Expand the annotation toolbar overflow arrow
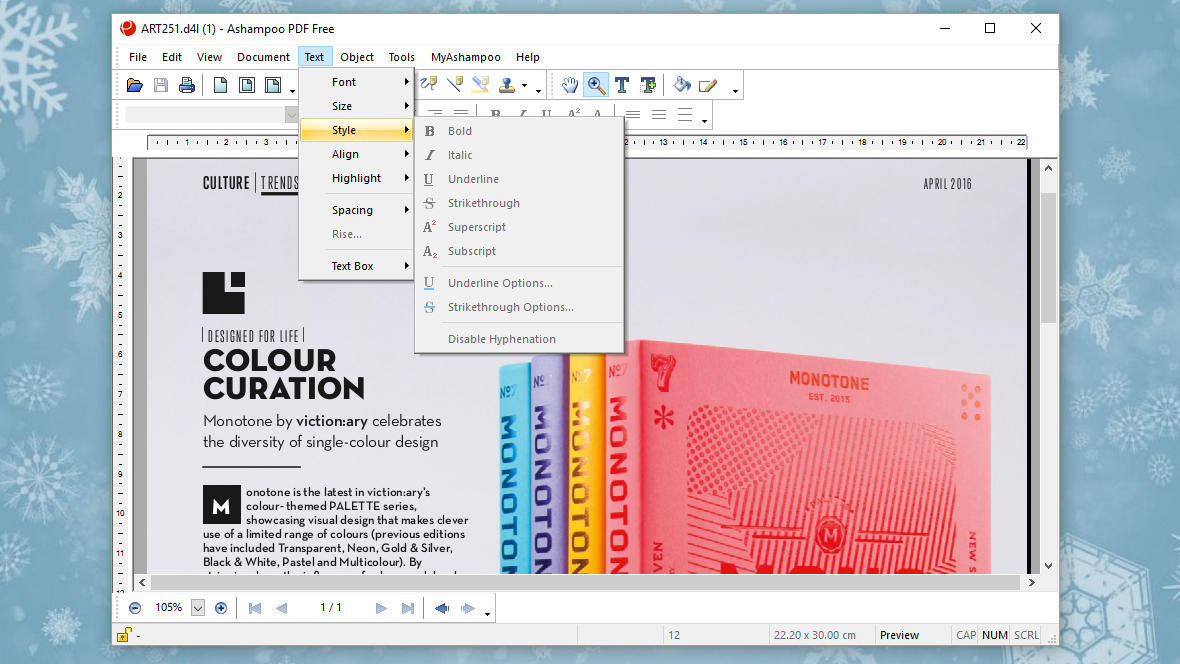Viewport: 1180px width, 664px height. [538, 91]
